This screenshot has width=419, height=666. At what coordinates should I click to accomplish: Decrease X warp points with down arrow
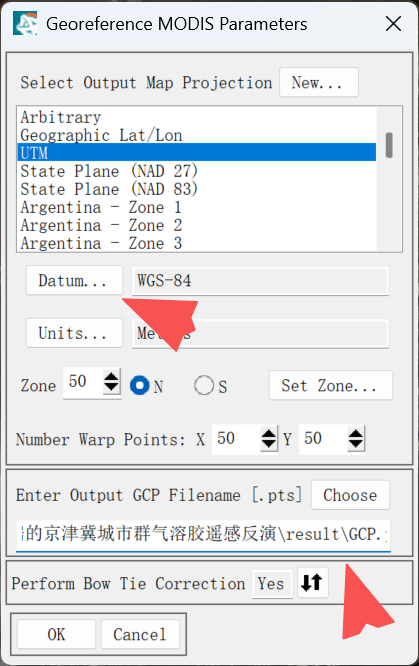coord(269,444)
